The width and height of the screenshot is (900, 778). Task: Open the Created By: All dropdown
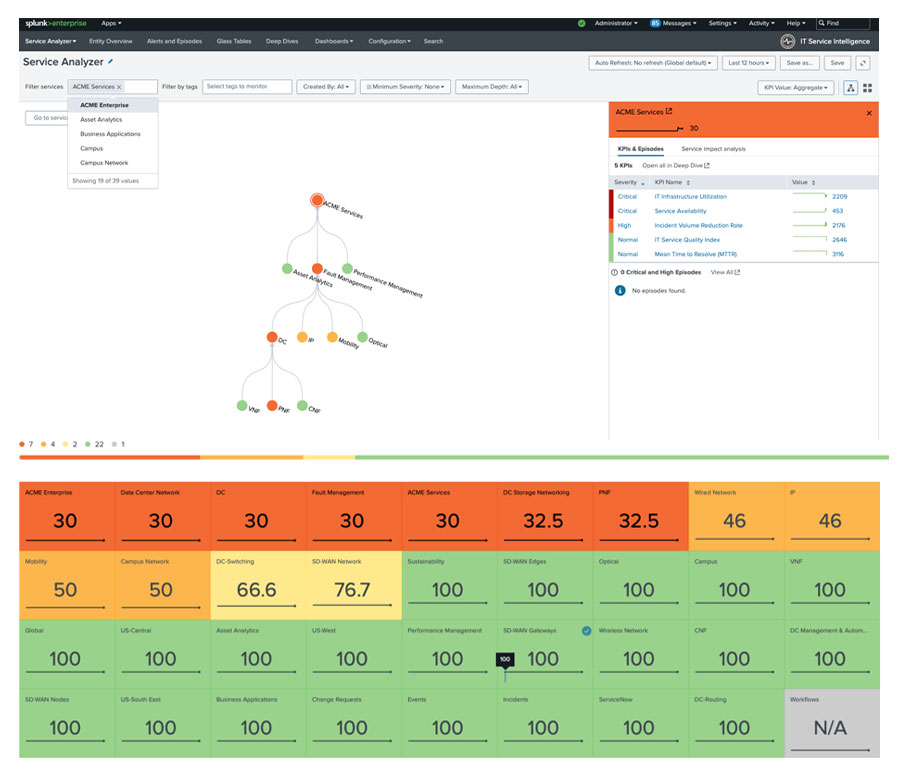326,87
